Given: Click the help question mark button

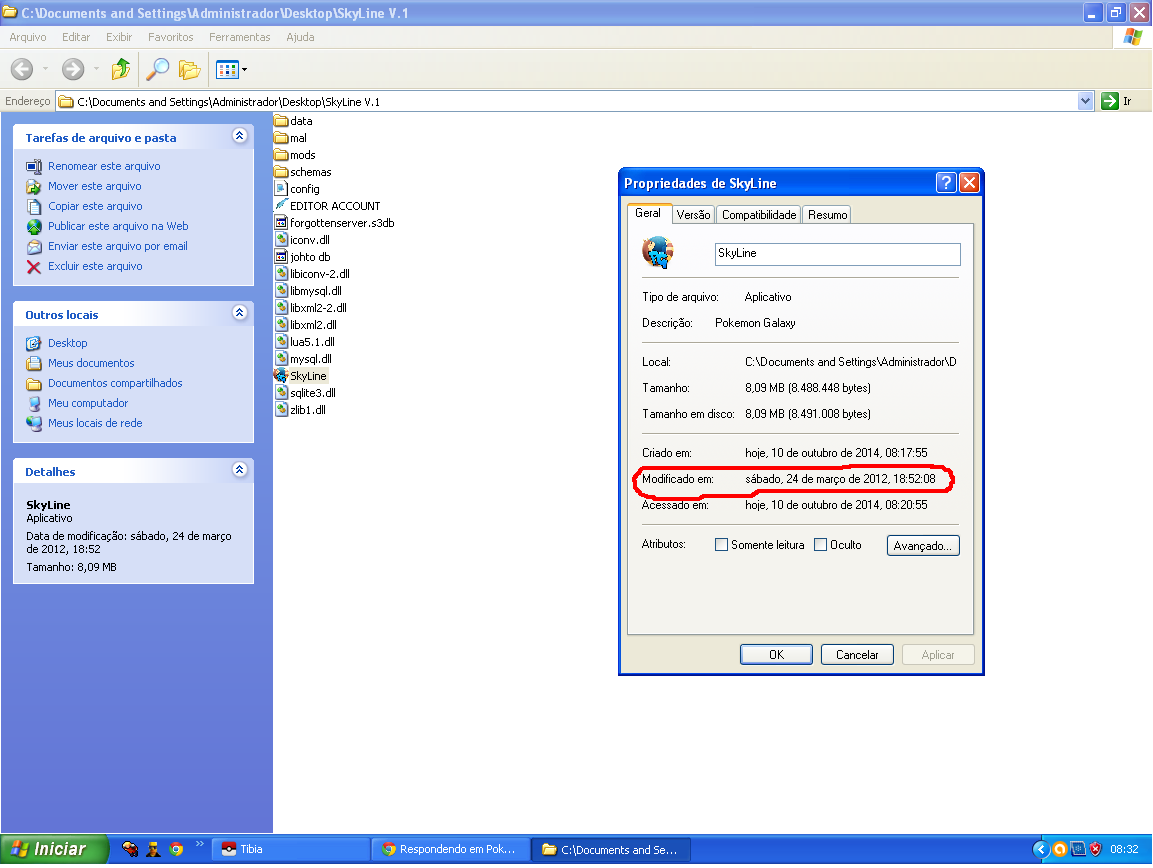Looking at the screenshot, I should [x=946, y=183].
